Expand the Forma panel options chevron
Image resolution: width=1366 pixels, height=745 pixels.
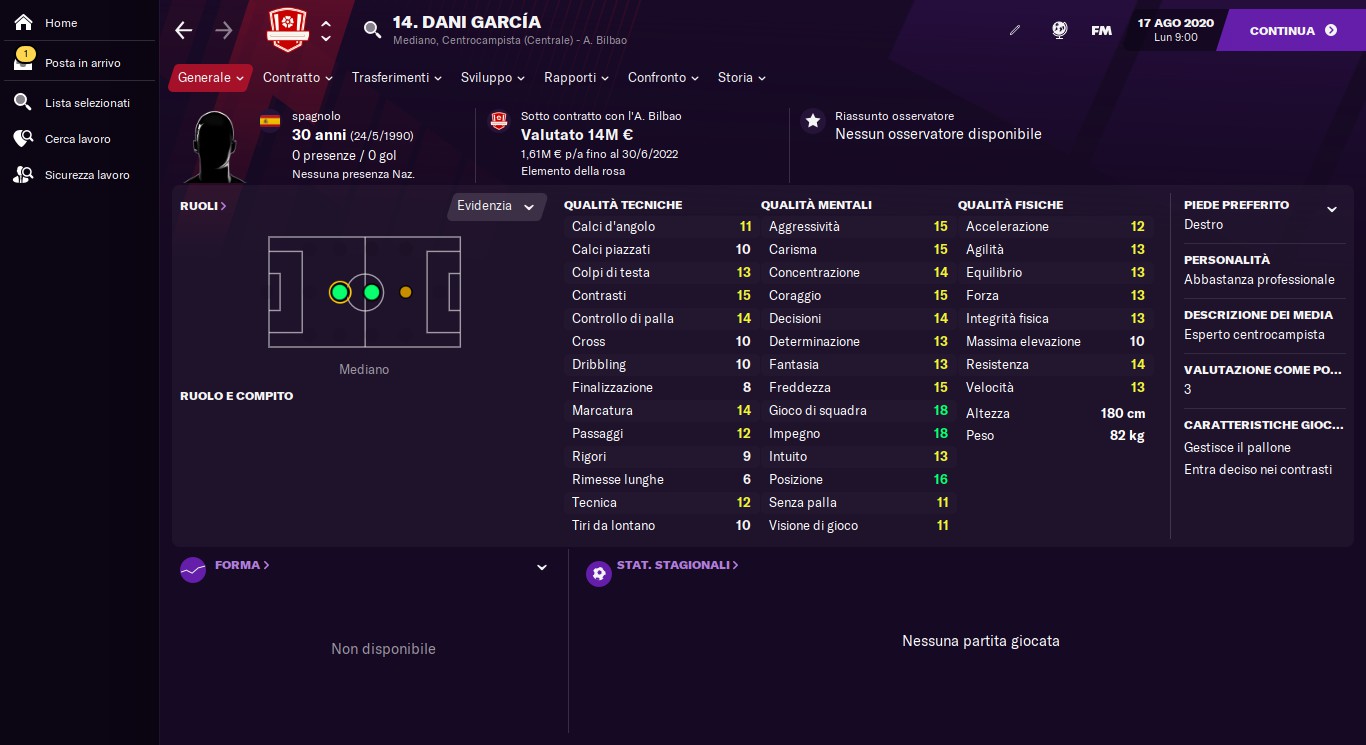pyautogui.click(x=542, y=567)
